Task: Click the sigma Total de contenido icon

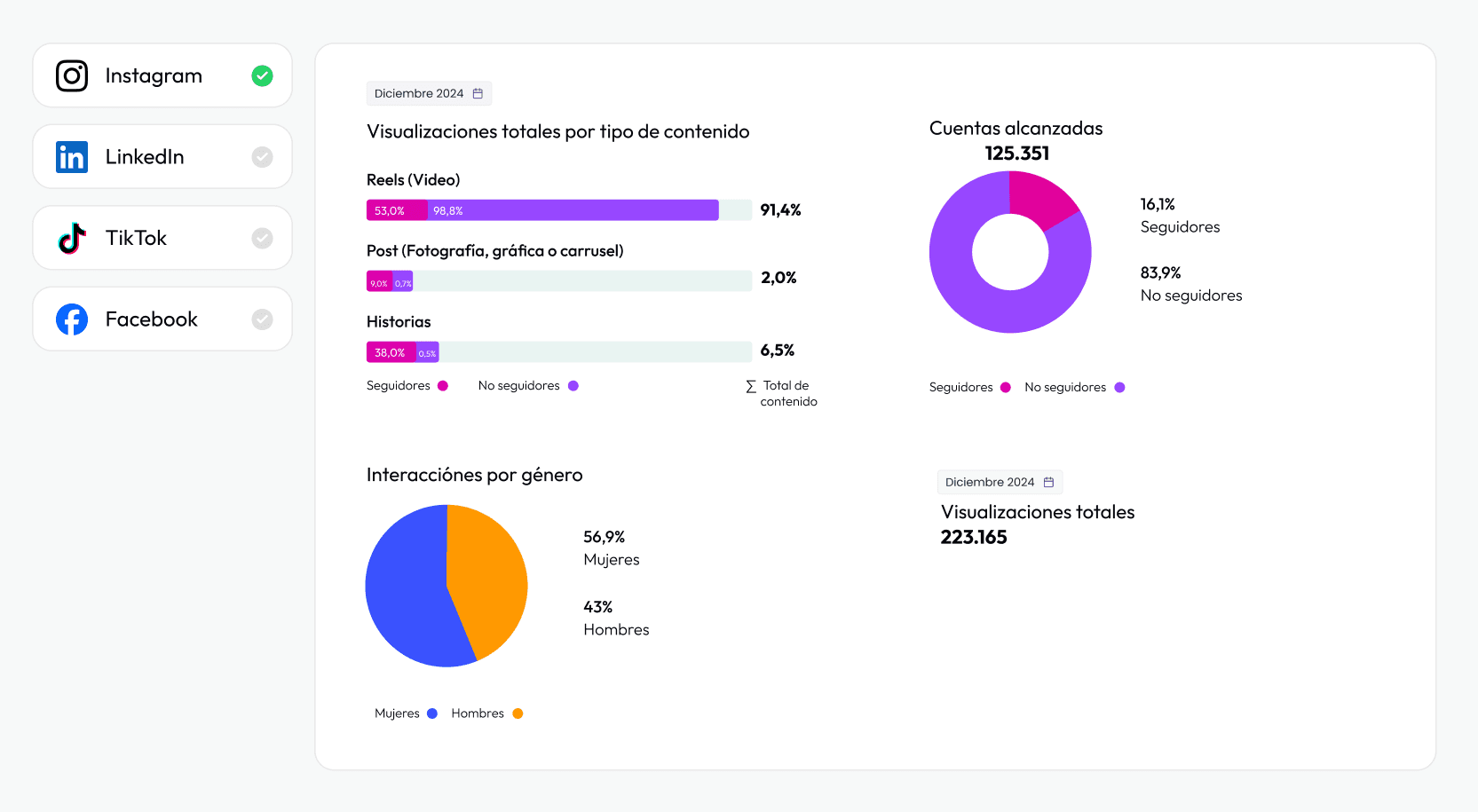Action: pyautogui.click(x=748, y=386)
